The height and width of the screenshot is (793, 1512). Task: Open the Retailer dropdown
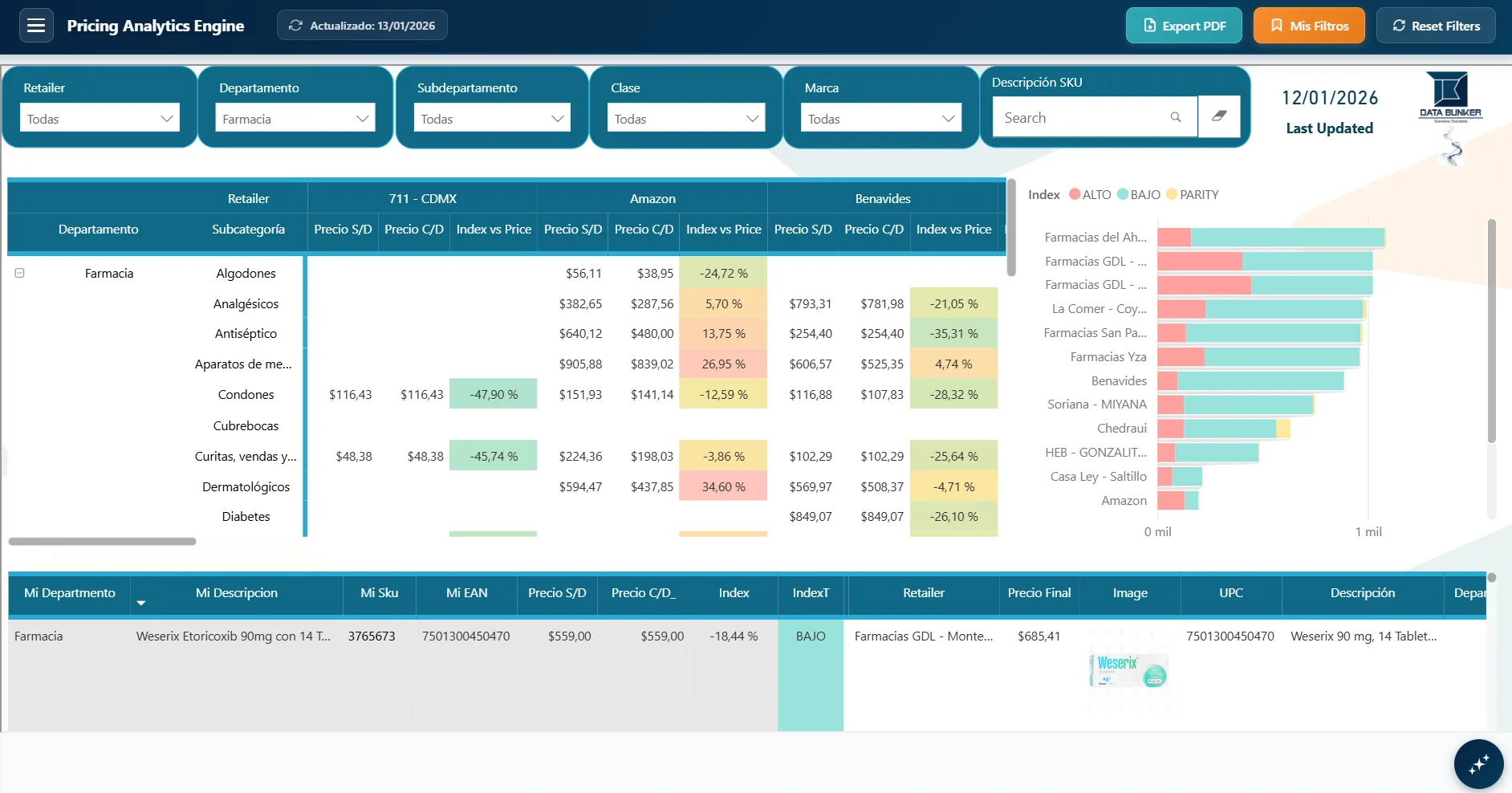(100, 119)
